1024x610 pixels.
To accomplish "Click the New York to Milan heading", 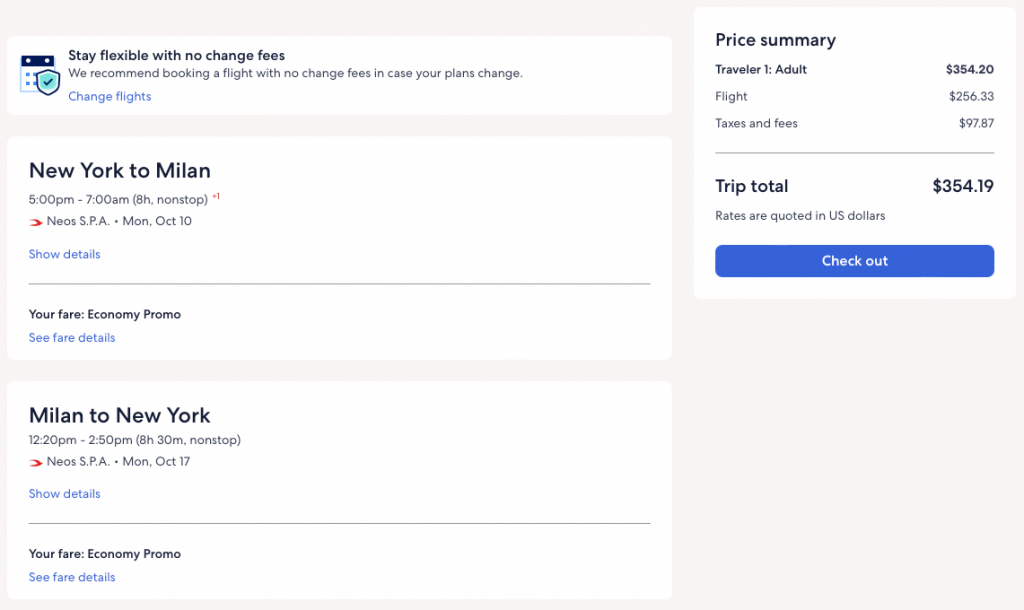I will [120, 170].
